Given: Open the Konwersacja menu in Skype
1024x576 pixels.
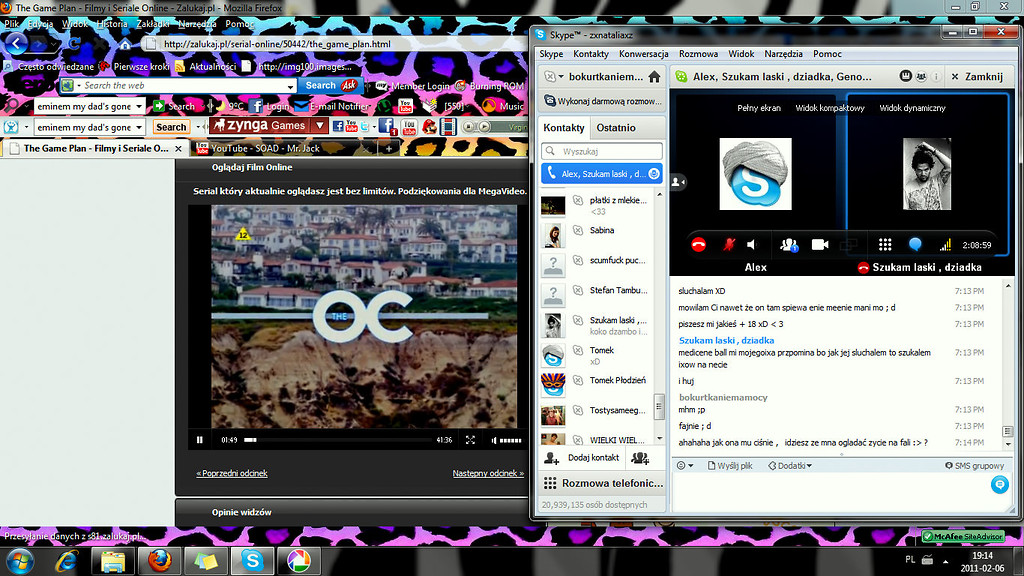Looking at the screenshot, I should click(x=643, y=54).
